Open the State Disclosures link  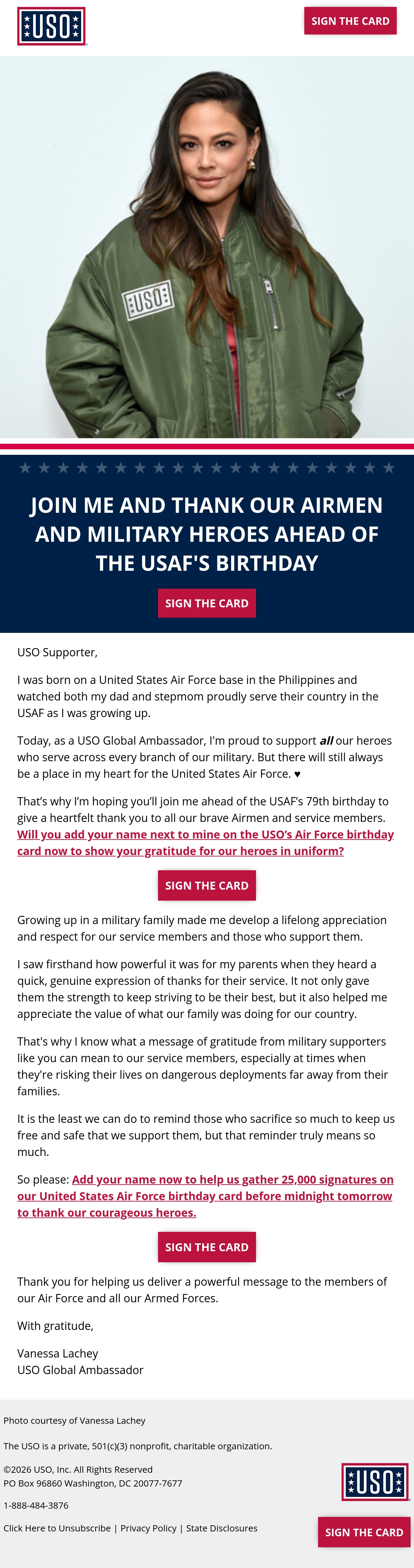point(221,1528)
